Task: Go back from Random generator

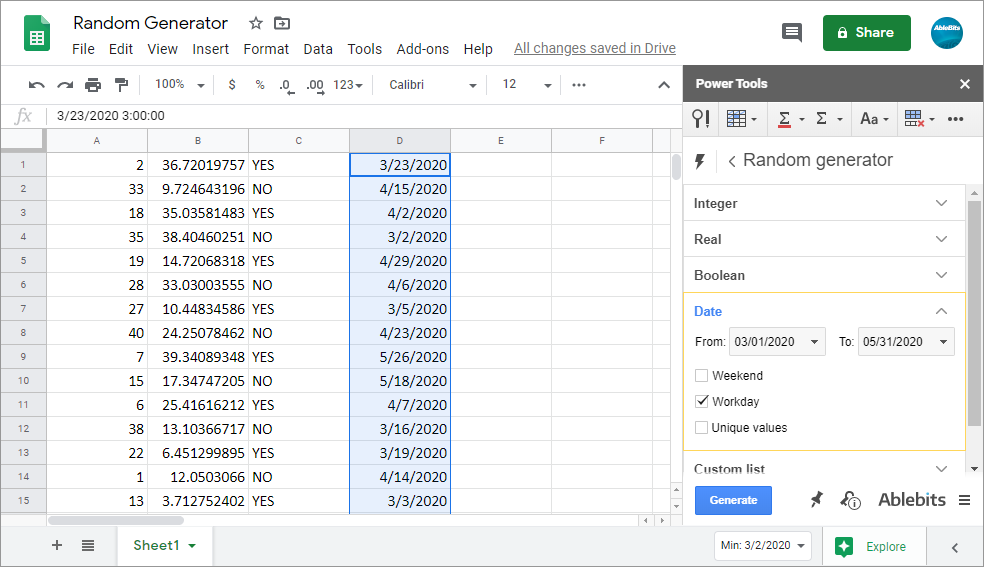Action: 732,161
